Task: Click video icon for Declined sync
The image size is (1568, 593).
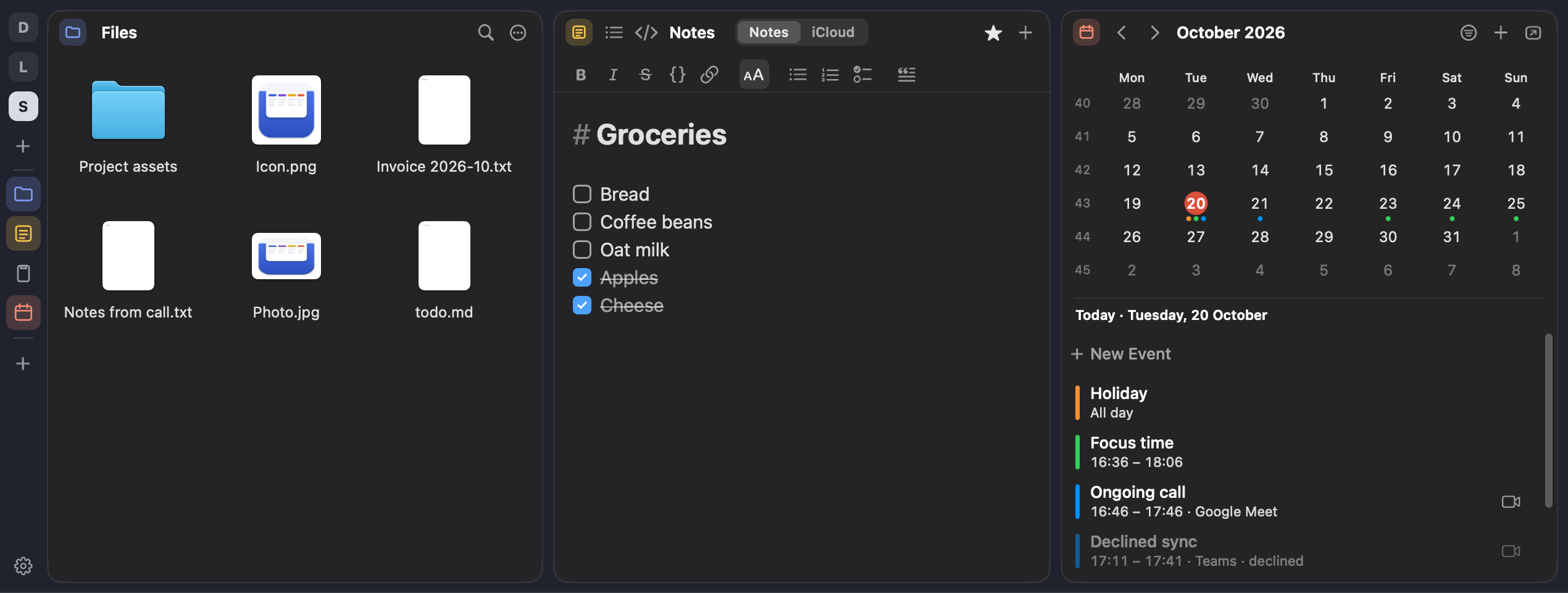Action: pos(1511,551)
